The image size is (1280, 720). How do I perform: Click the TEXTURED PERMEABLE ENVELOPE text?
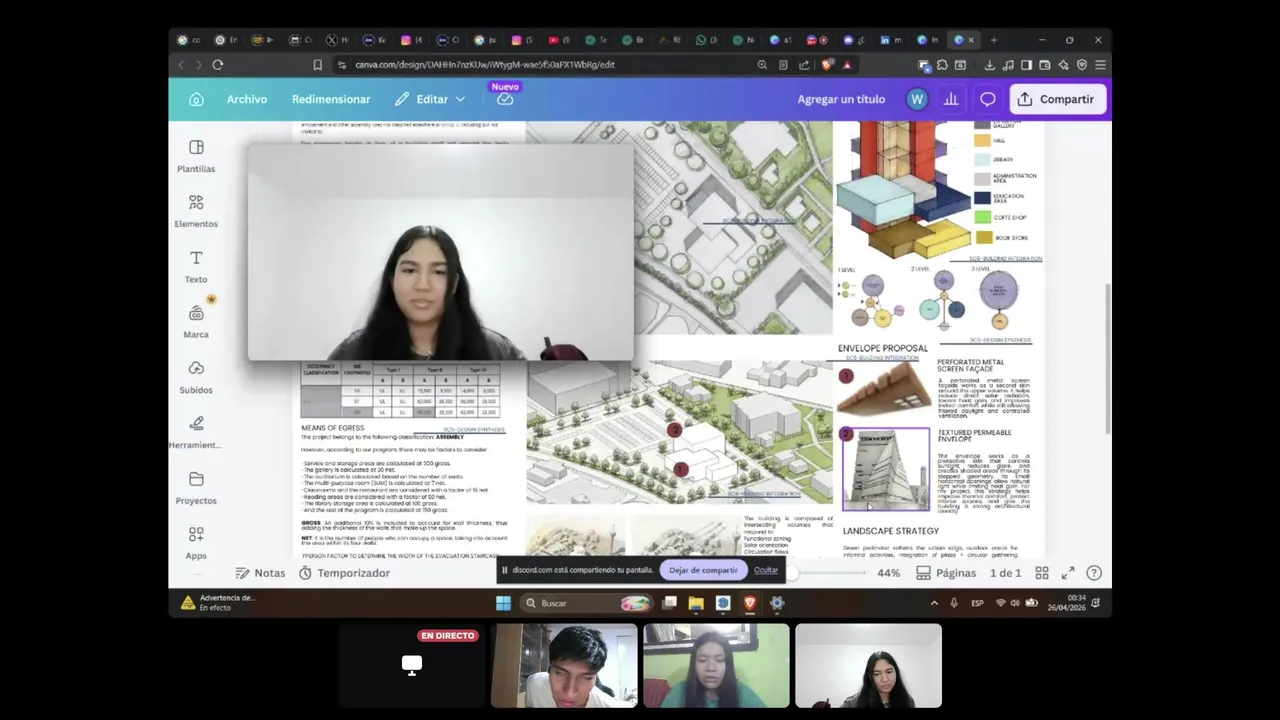click(974, 435)
